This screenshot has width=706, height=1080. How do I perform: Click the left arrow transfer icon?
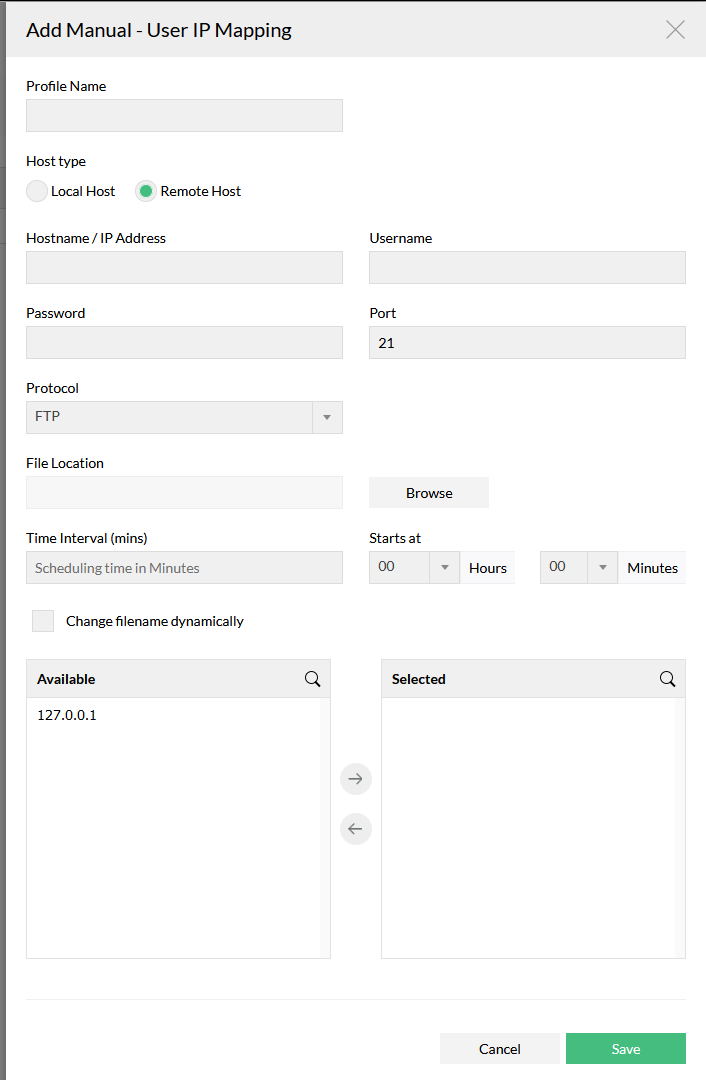tap(355, 828)
